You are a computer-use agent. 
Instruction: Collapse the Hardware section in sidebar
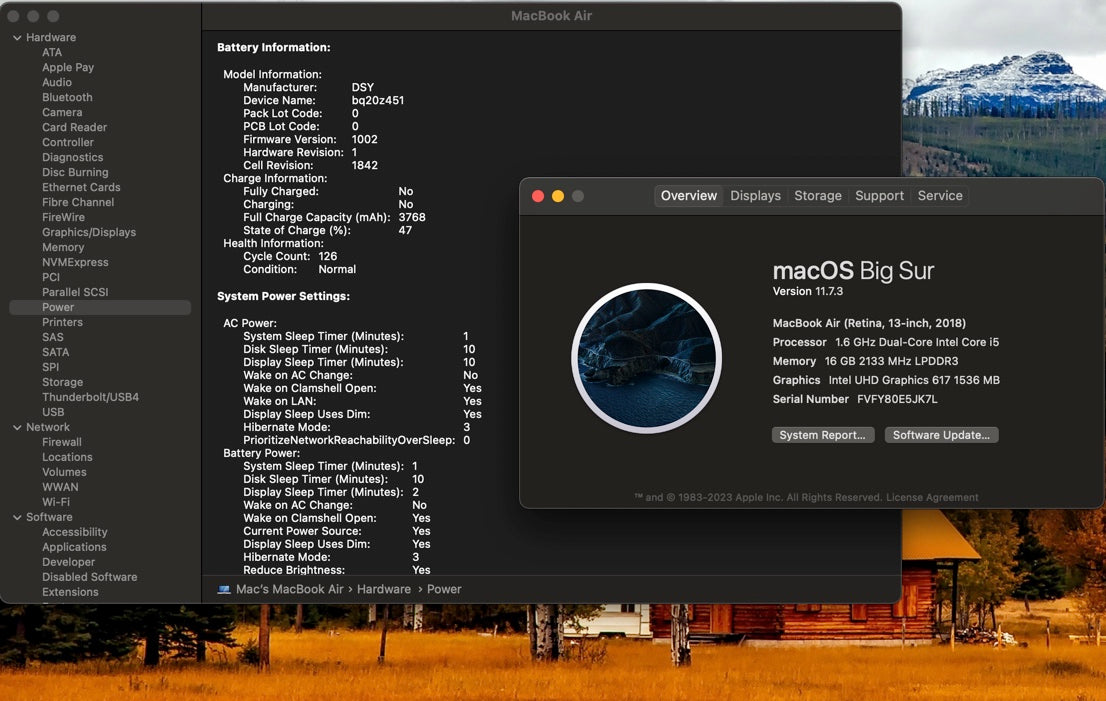point(17,38)
